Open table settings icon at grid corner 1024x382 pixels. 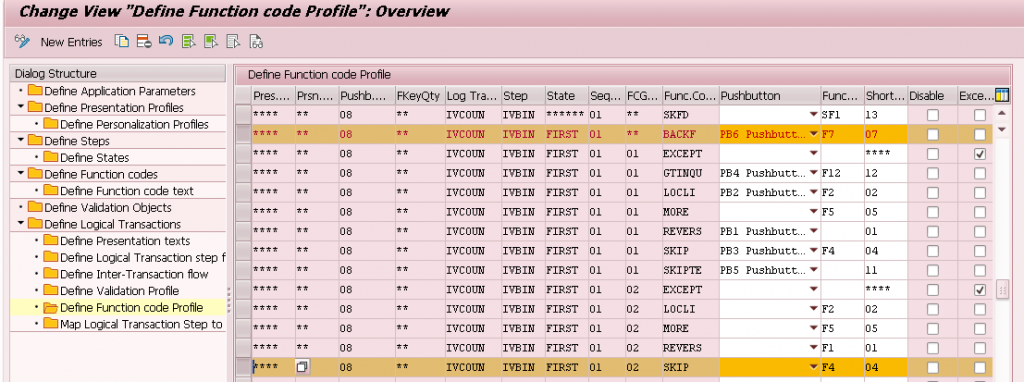coord(1001,95)
